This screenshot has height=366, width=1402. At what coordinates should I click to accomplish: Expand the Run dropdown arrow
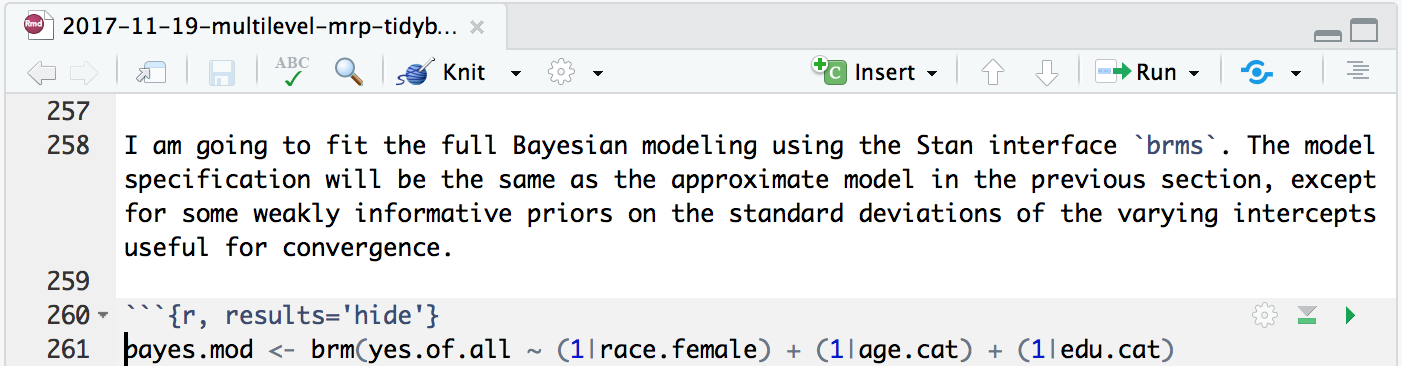(1194, 73)
